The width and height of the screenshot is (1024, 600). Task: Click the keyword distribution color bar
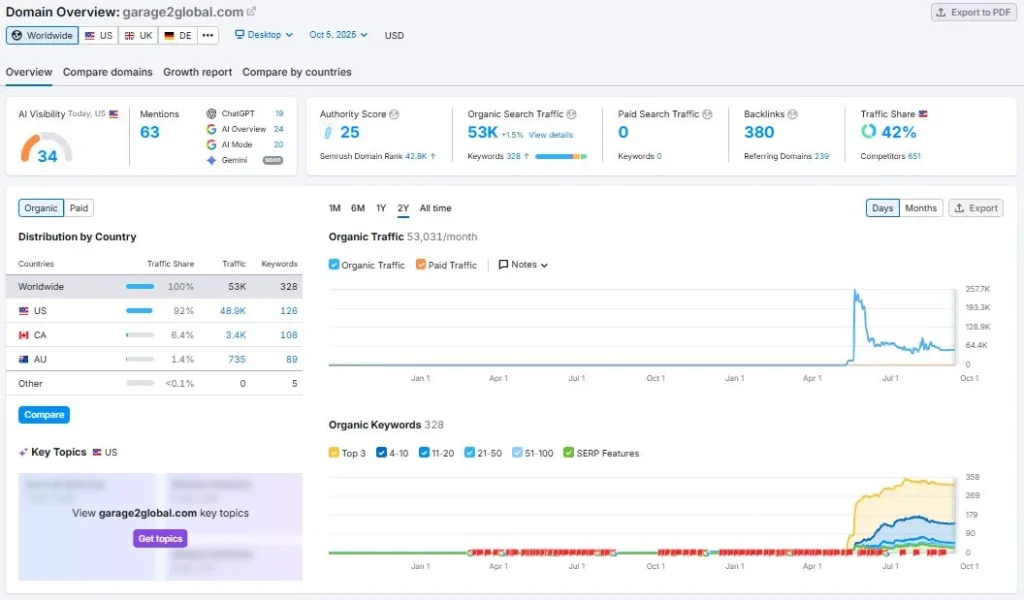pos(560,156)
